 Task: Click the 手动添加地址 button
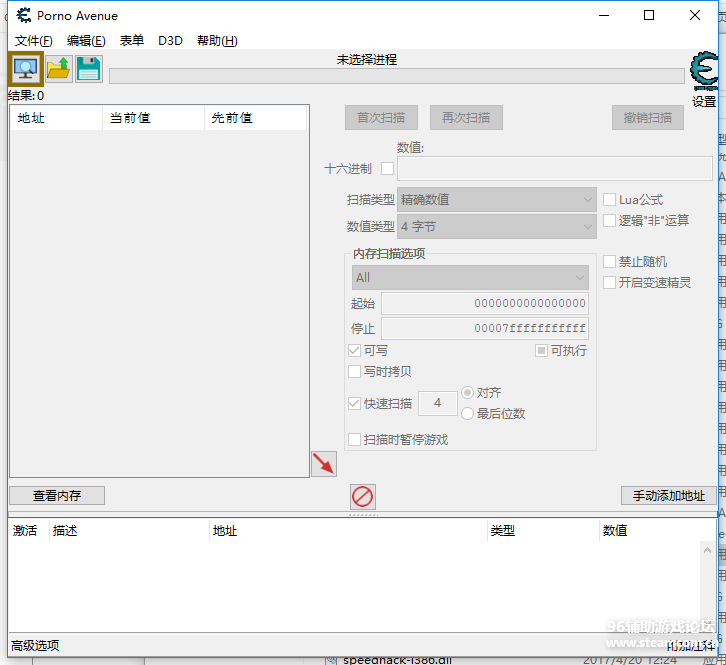(668, 496)
